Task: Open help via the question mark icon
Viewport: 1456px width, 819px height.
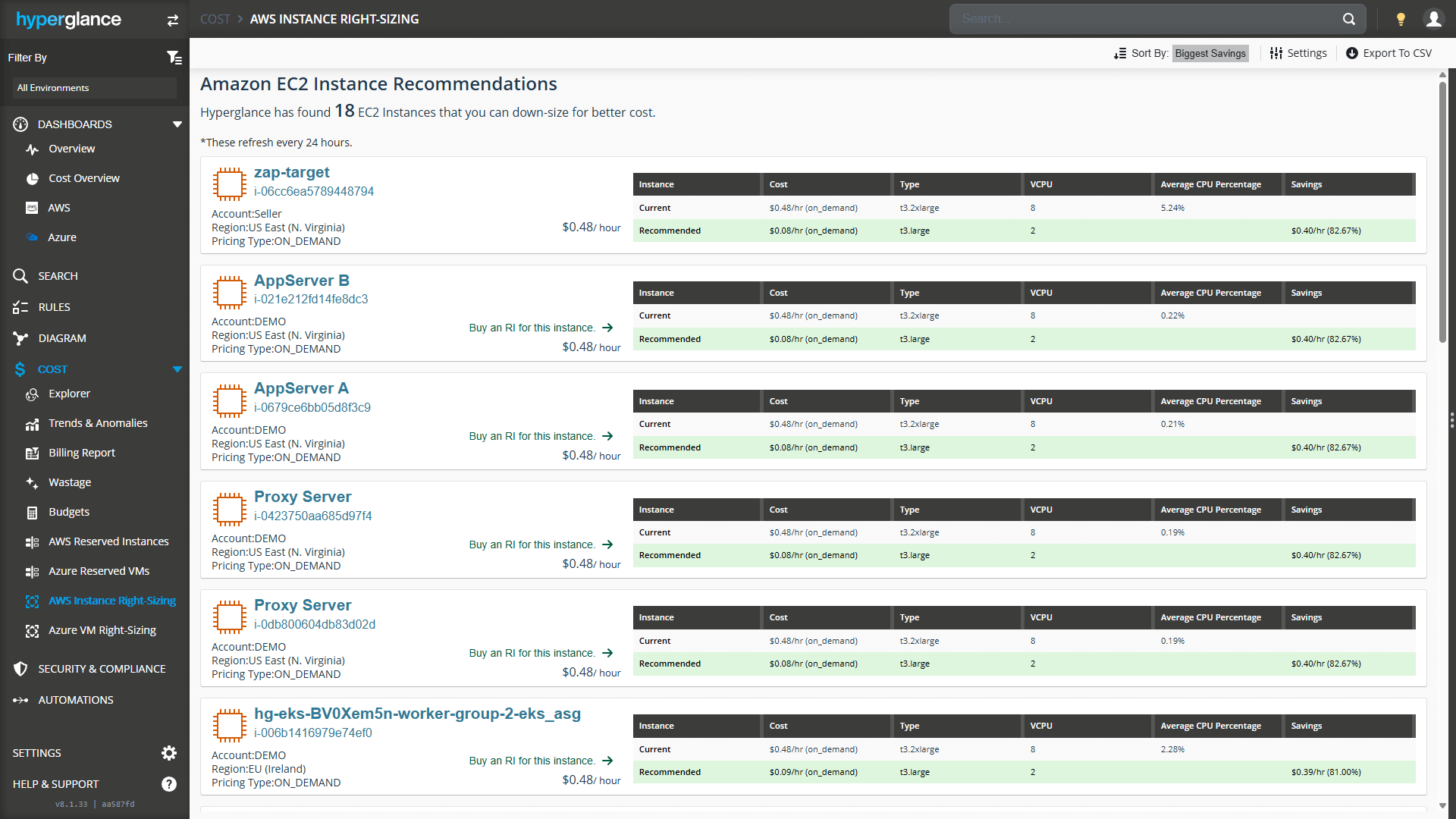Action: click(x=169, y=784)
